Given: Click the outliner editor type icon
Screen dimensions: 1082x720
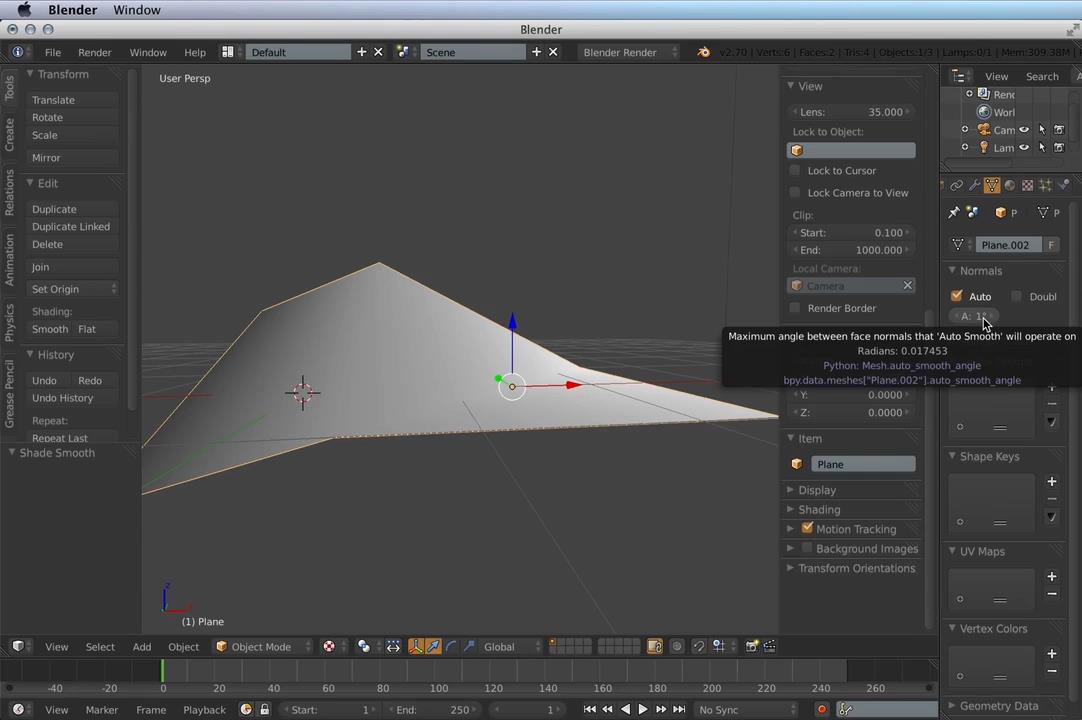Looking at the screenshot, I should click(x=958, y=76).
